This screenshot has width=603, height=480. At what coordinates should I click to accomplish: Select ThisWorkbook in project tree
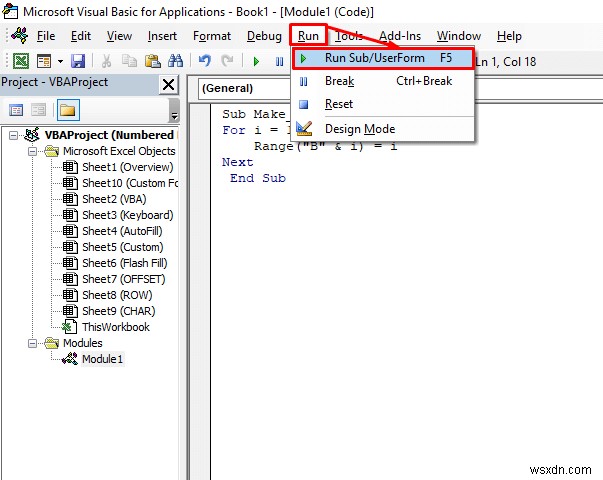[x=116, y=327]
